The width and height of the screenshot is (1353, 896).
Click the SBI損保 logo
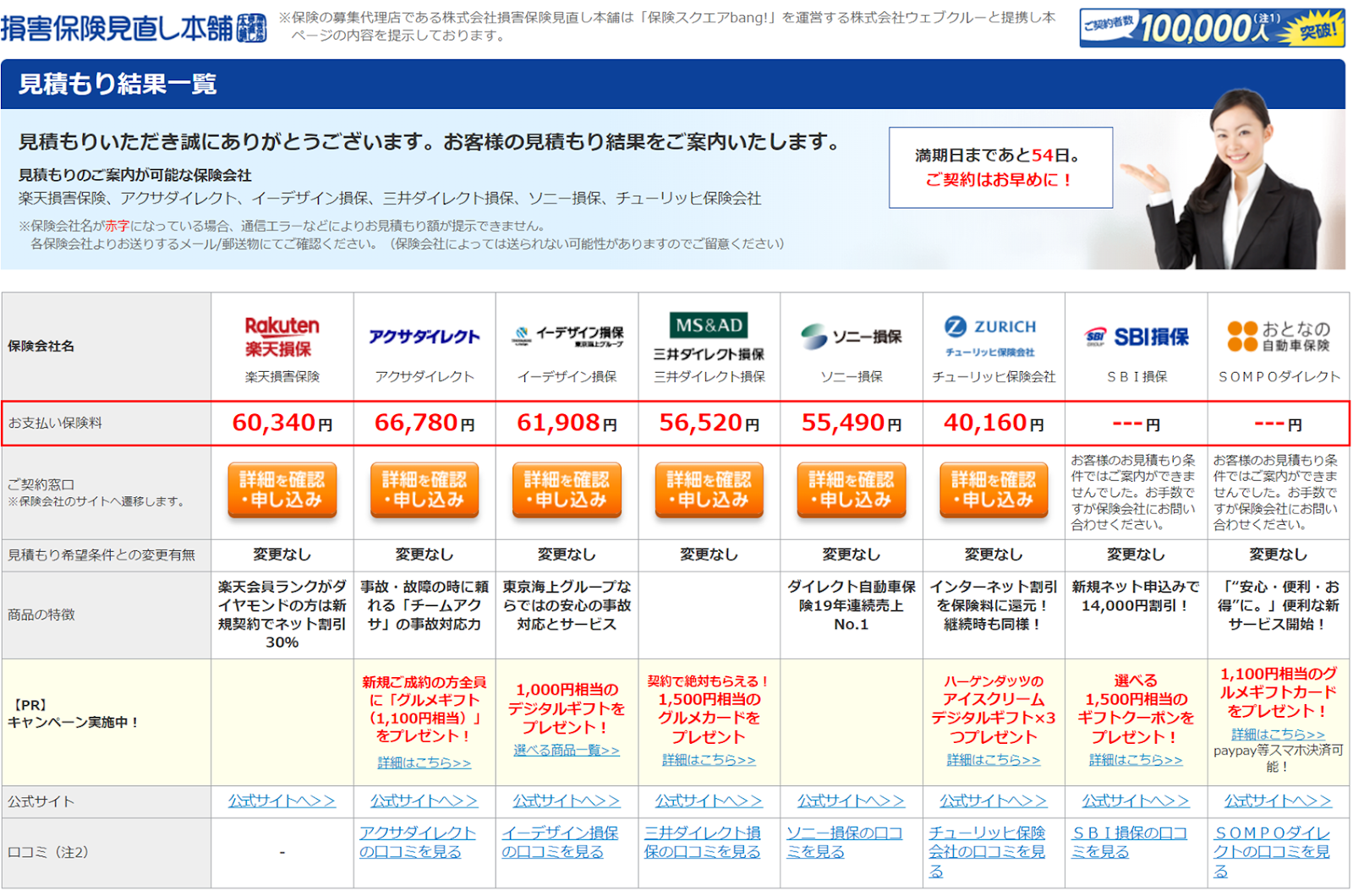click(x=1137, y=336)
